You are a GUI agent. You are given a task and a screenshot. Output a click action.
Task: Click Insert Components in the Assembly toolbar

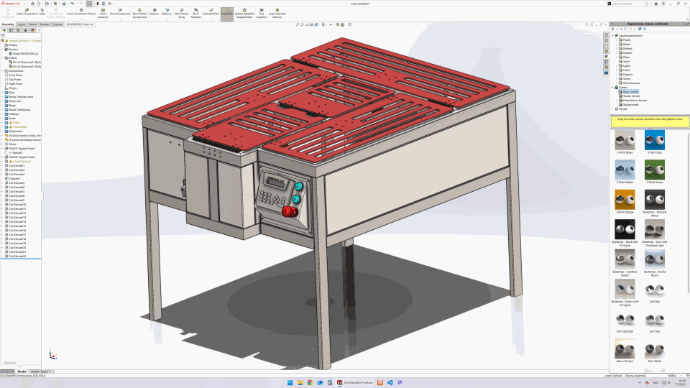[x=27, y=12]
